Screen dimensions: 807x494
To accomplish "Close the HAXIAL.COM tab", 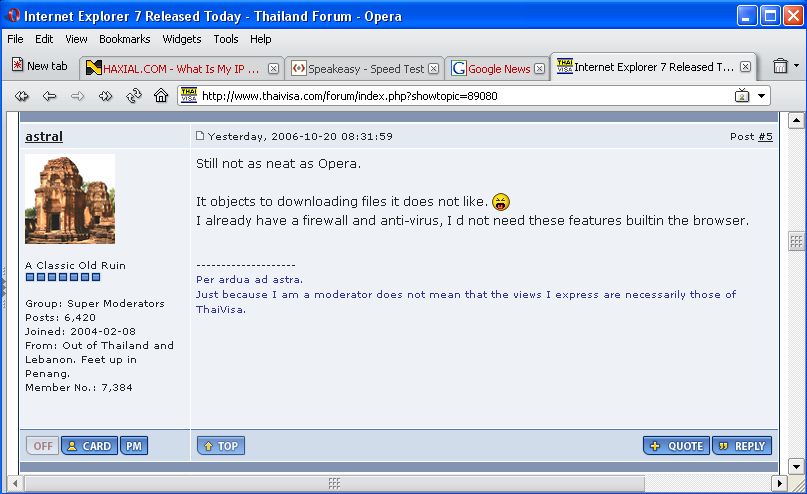I will pyautogui.click(x=274, y=69).
